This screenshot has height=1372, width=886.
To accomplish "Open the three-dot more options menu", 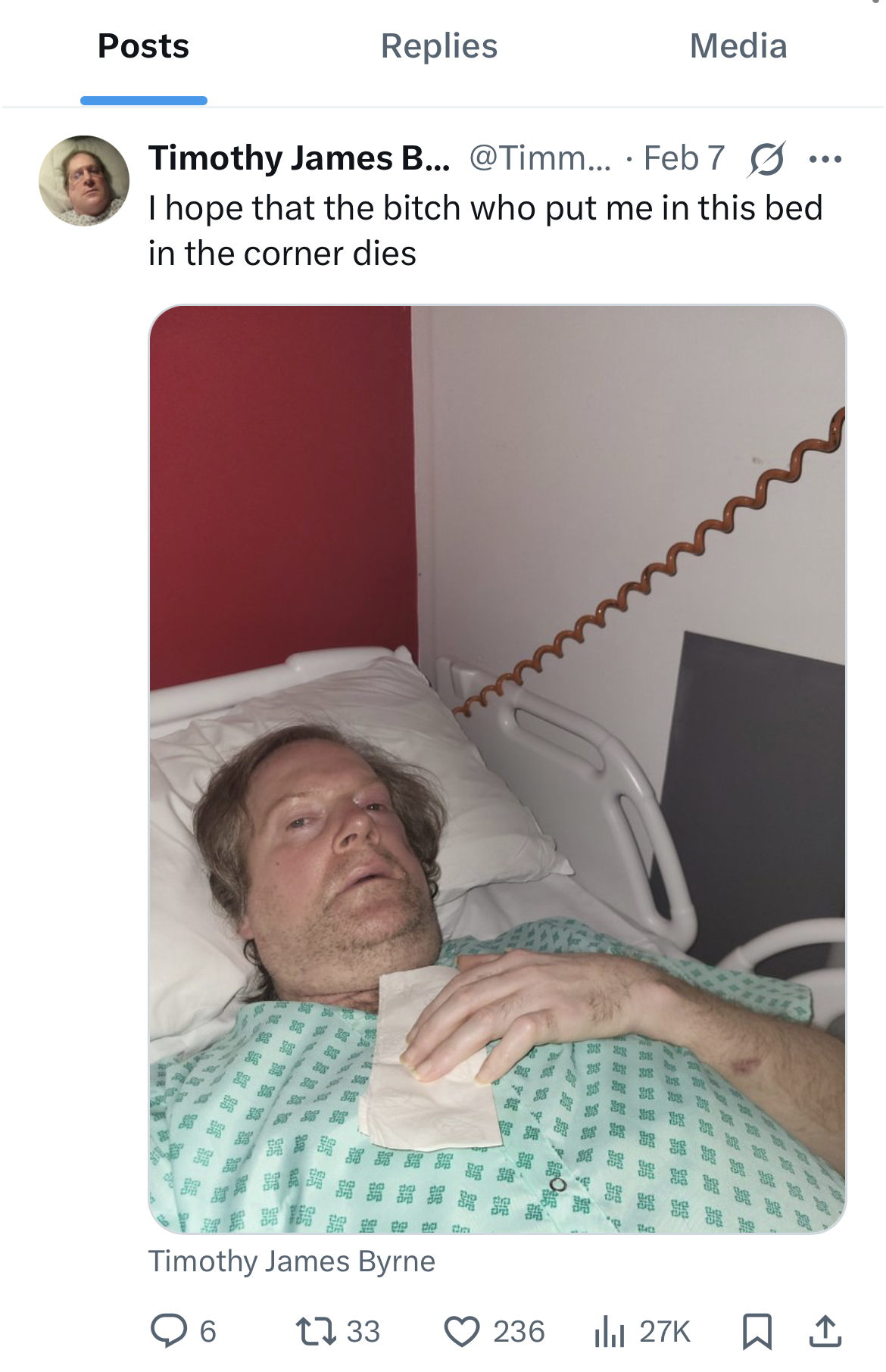I will (825, 160).
